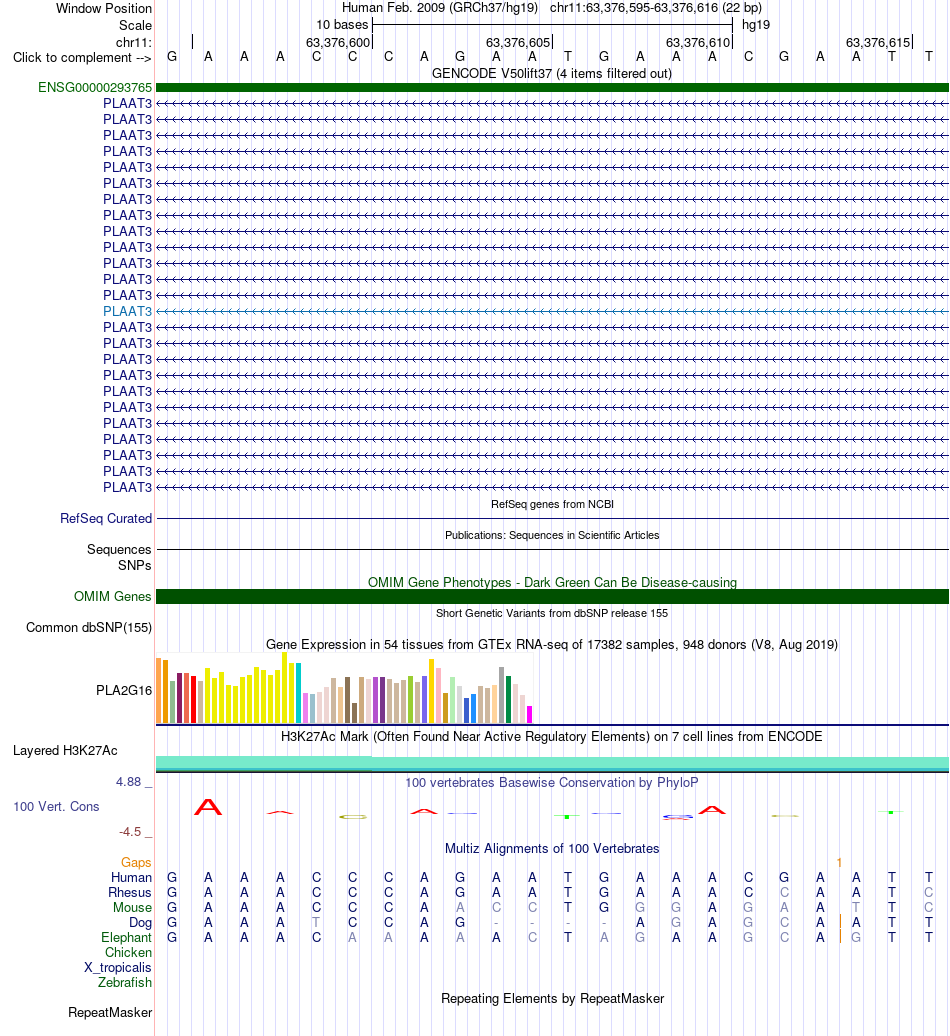
Task: Select the Zebrafish species label
Action: coord(125,982)
